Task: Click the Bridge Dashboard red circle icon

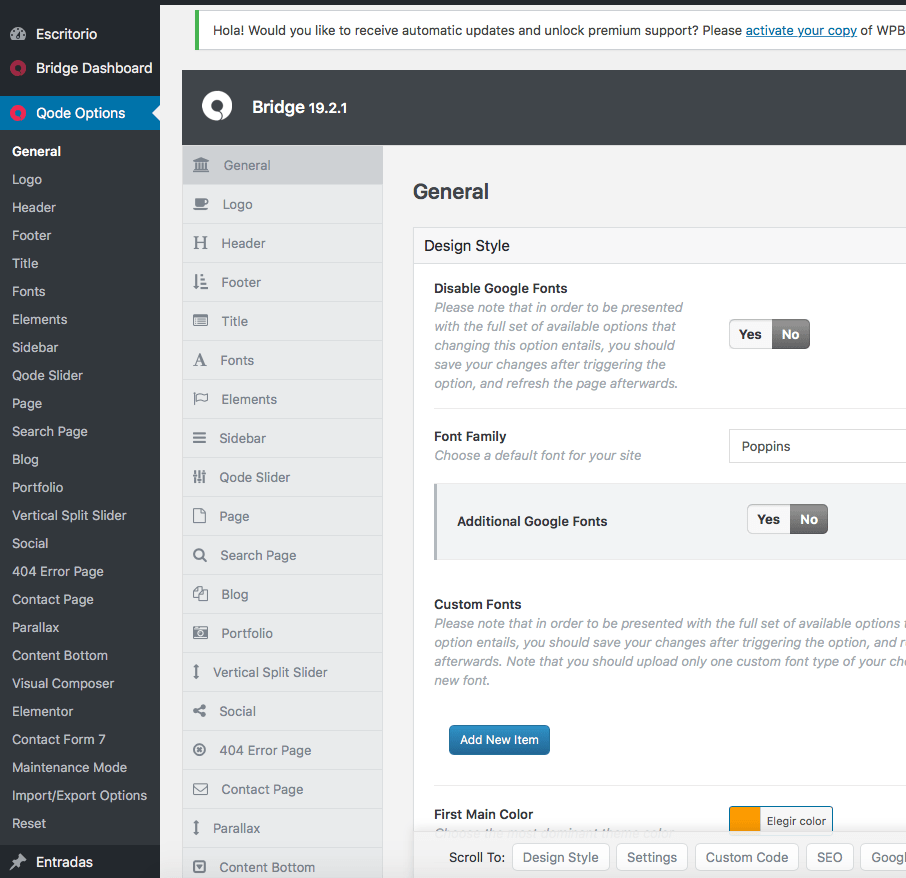Action: coord(18,68)
